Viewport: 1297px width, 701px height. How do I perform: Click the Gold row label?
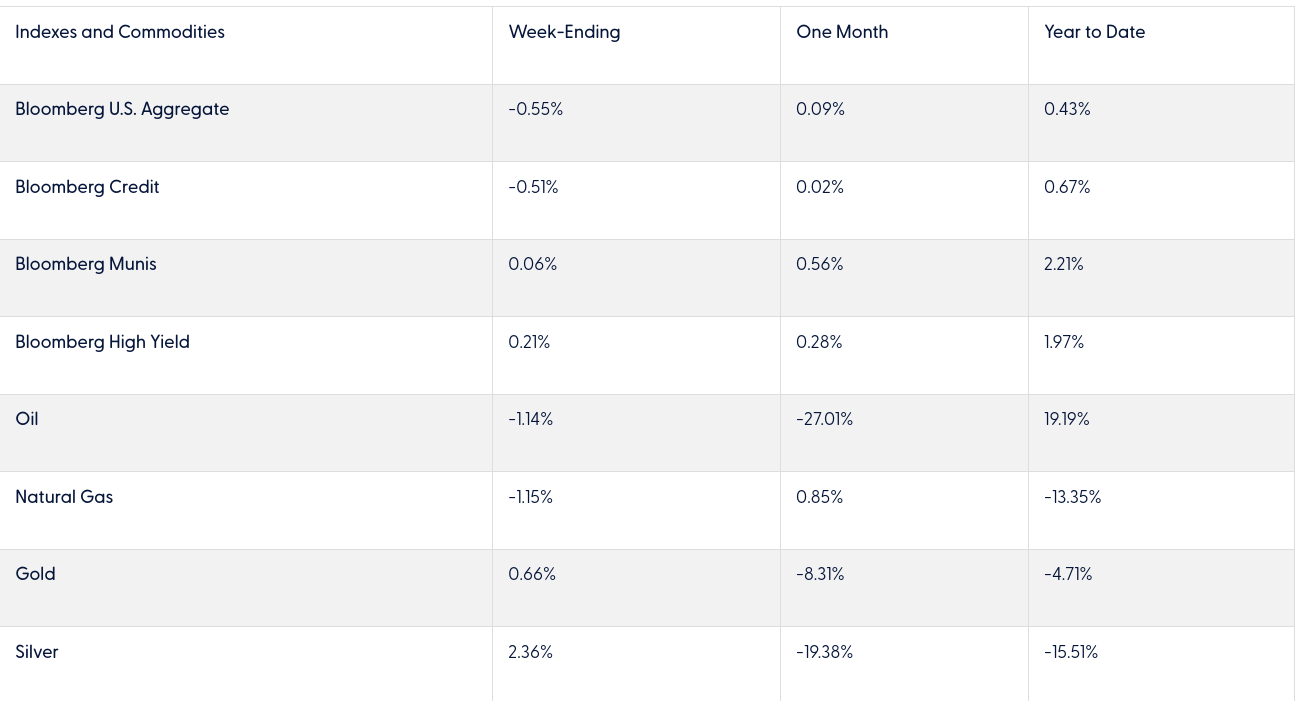(x=35, y=574)
